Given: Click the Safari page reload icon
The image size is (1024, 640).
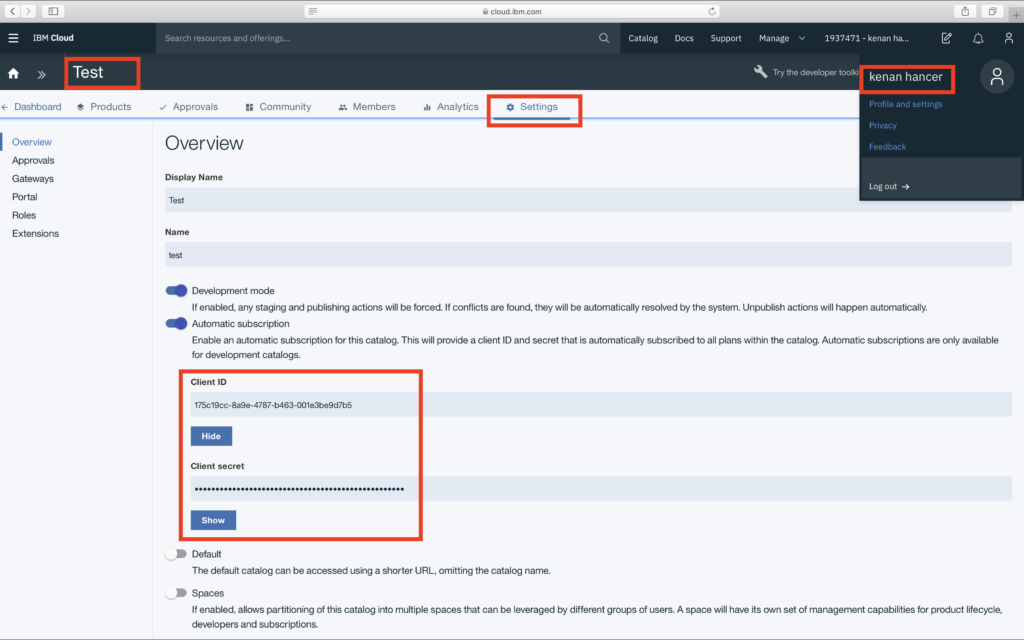Looking at the screenshot, I should (x=712, y=11).
